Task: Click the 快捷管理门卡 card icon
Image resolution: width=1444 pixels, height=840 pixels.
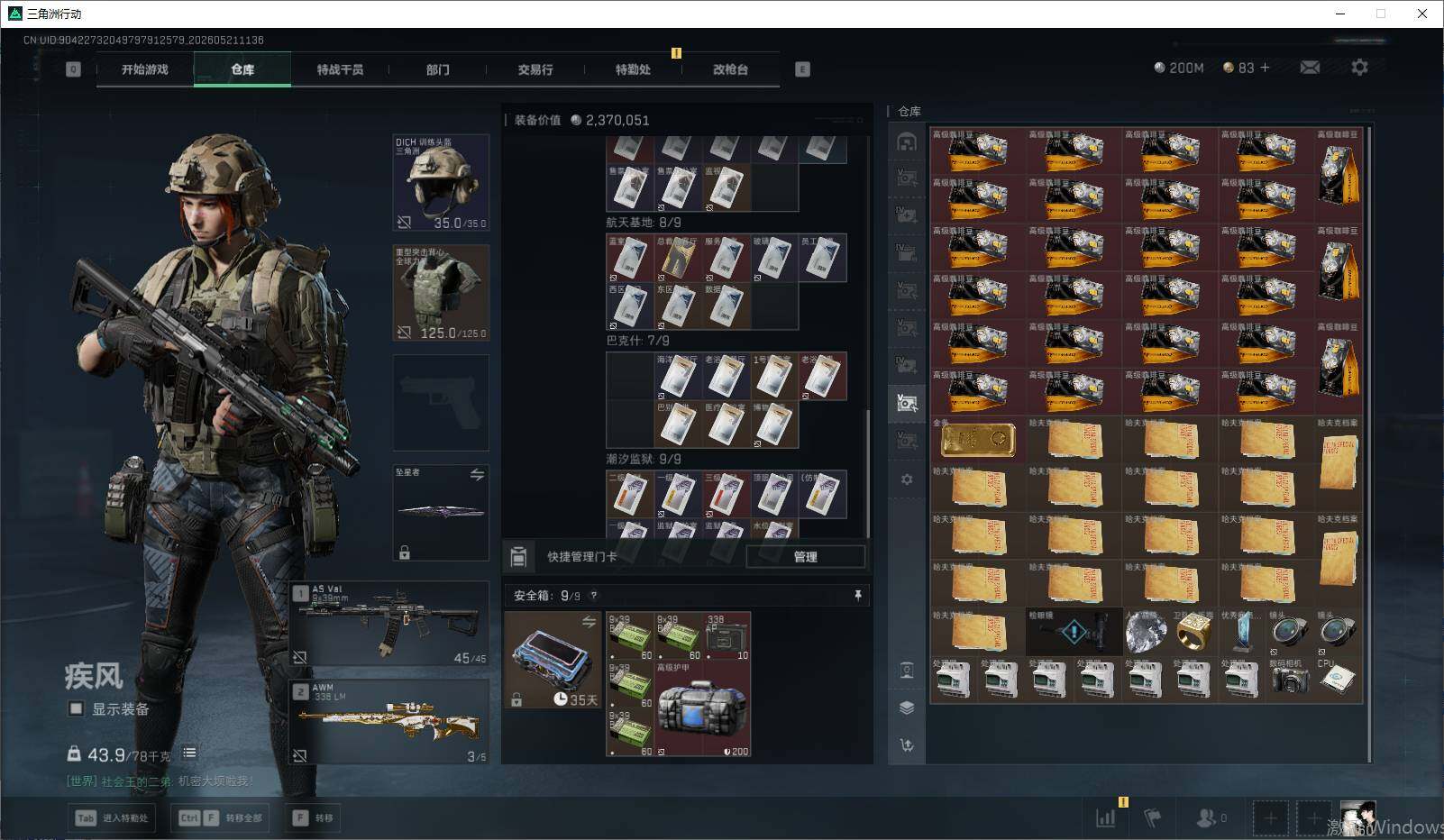Action: click(518, 557)
